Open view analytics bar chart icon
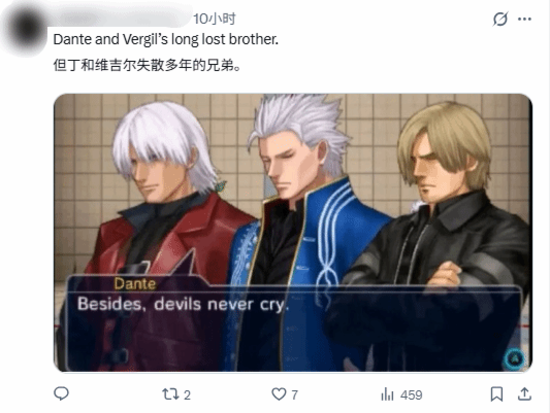The image size is (550, 413). tap(387, 394)
